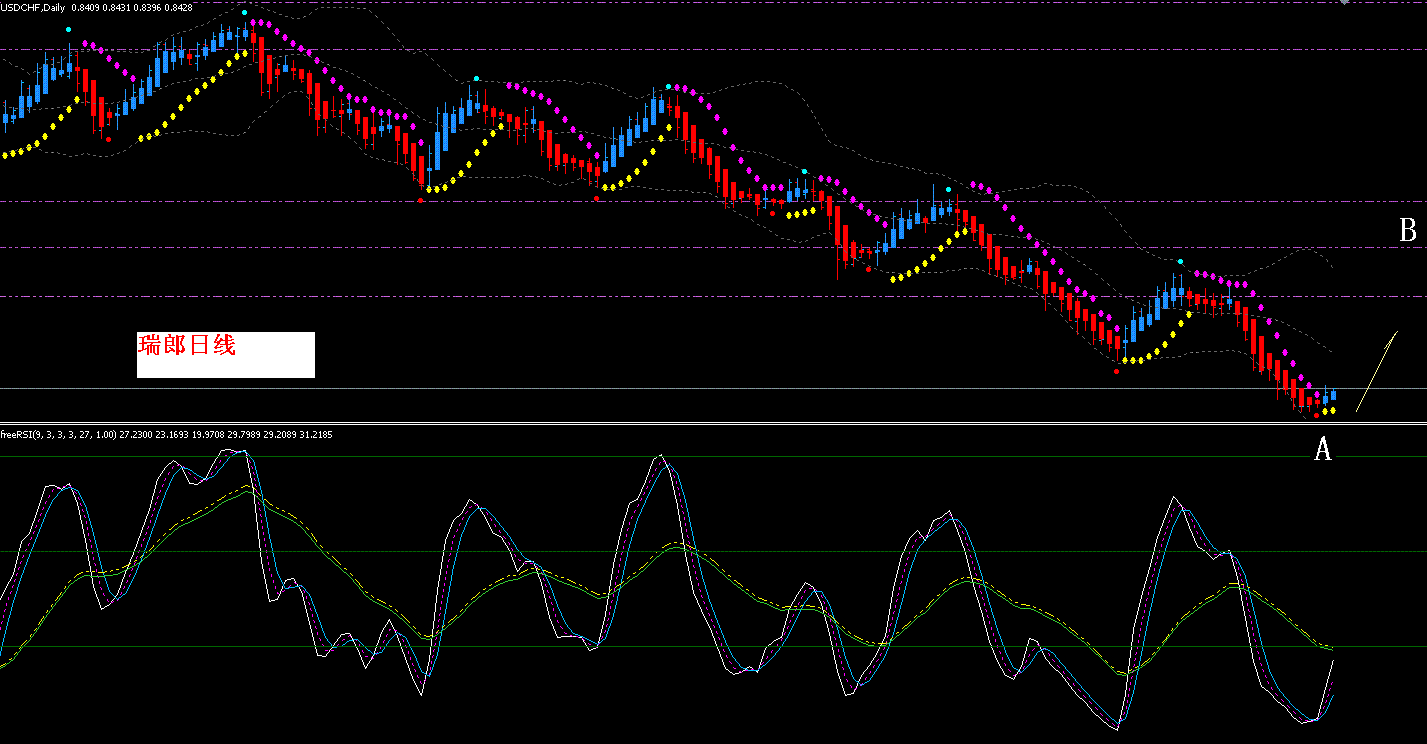Screen dimensions: 1427x744
Task: Click the freeRSI indicator label
Action: click(x=59, y=434)
